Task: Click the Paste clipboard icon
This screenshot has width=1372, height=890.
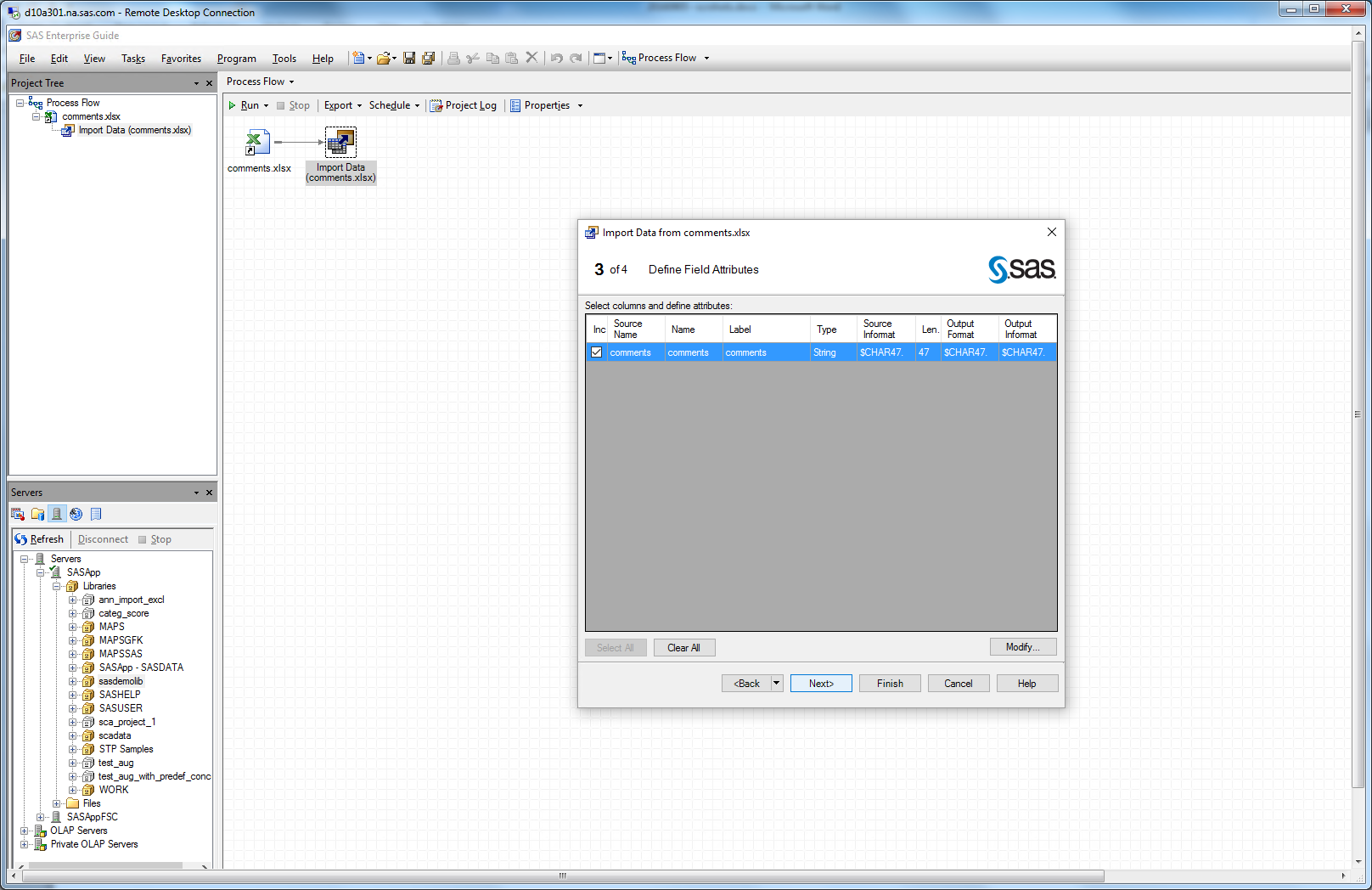Action: coord(512,58)
